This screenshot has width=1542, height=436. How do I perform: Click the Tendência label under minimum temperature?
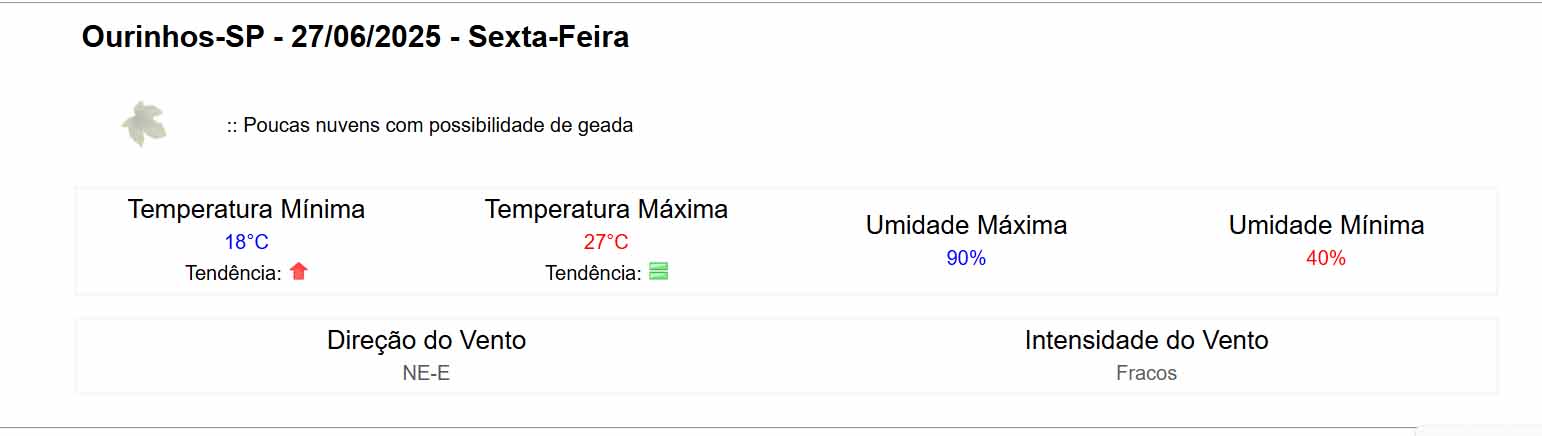(x=233, y=273)
